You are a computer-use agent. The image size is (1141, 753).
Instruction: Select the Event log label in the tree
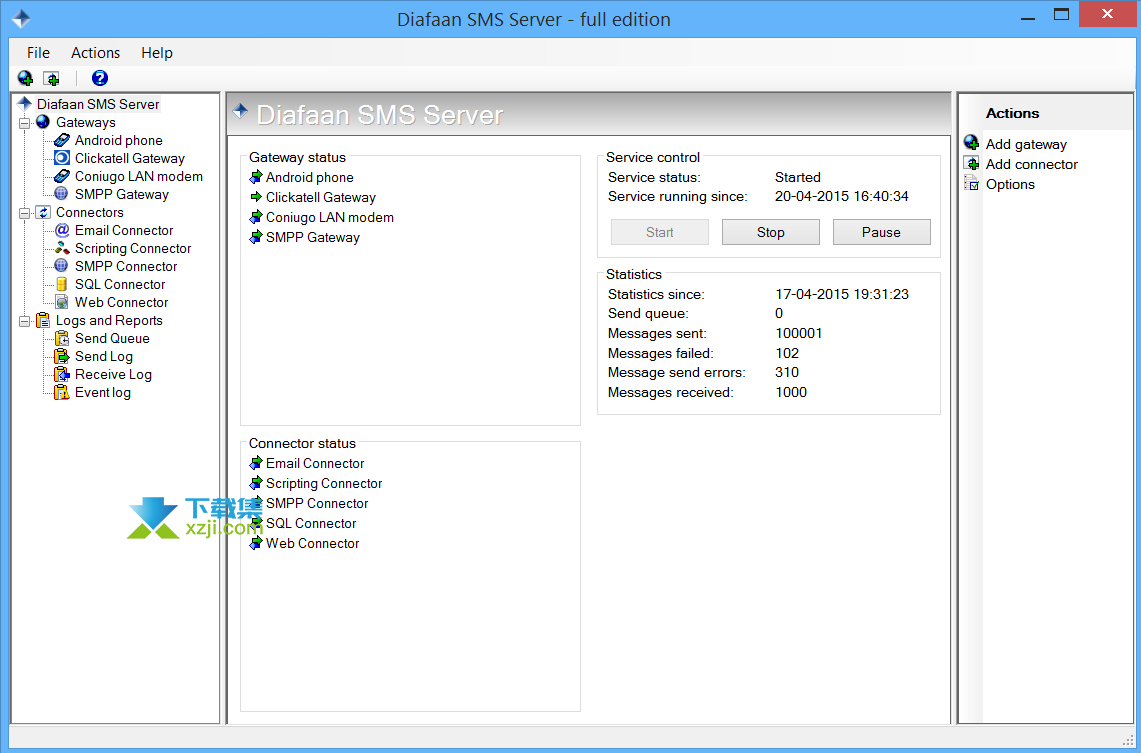point(103,393)
